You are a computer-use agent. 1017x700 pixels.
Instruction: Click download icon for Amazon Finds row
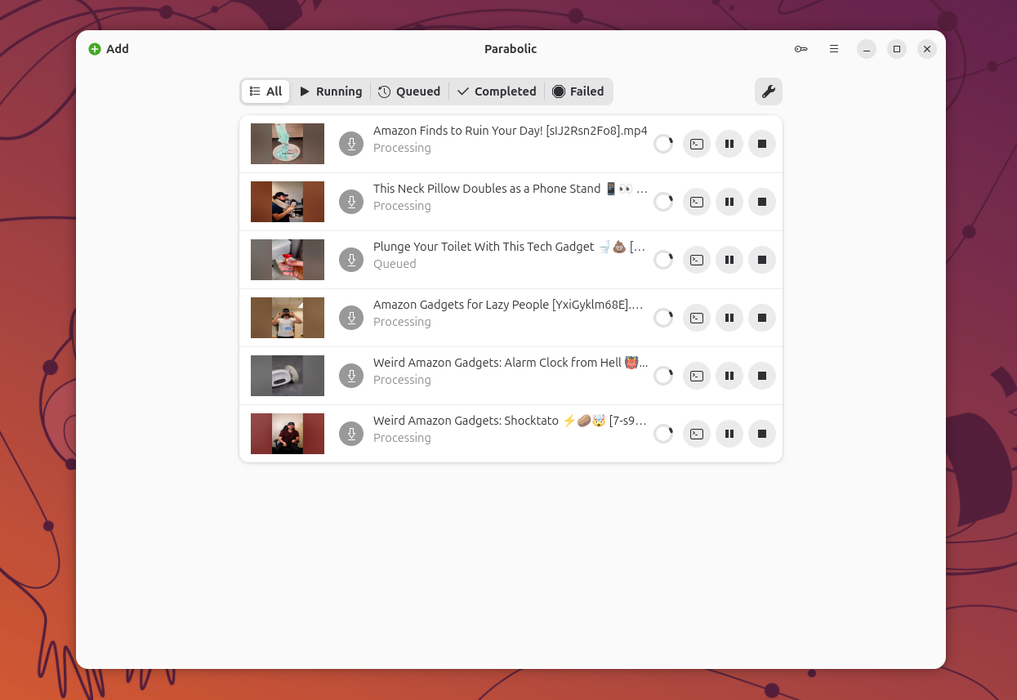click(x=351, y=144)
